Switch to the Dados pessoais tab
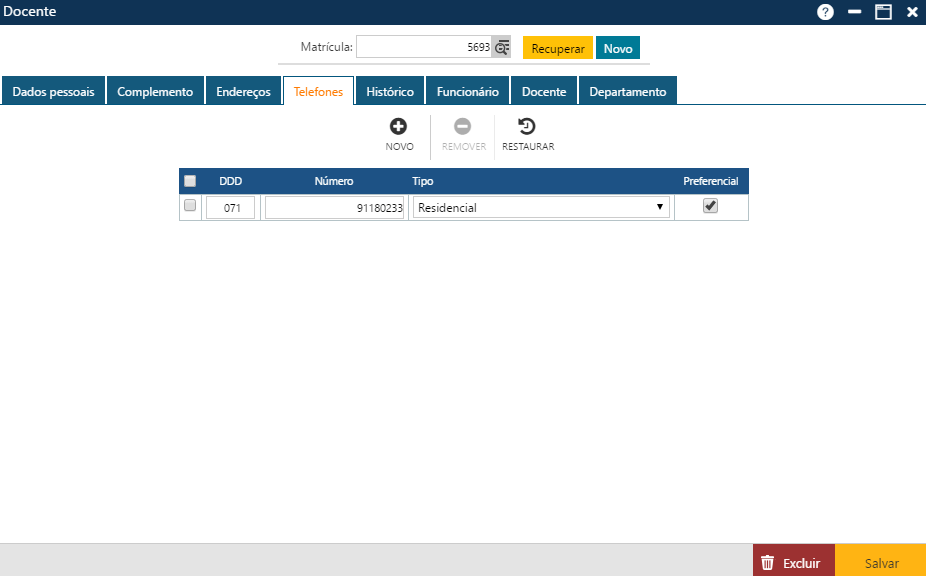 point(53,92)
